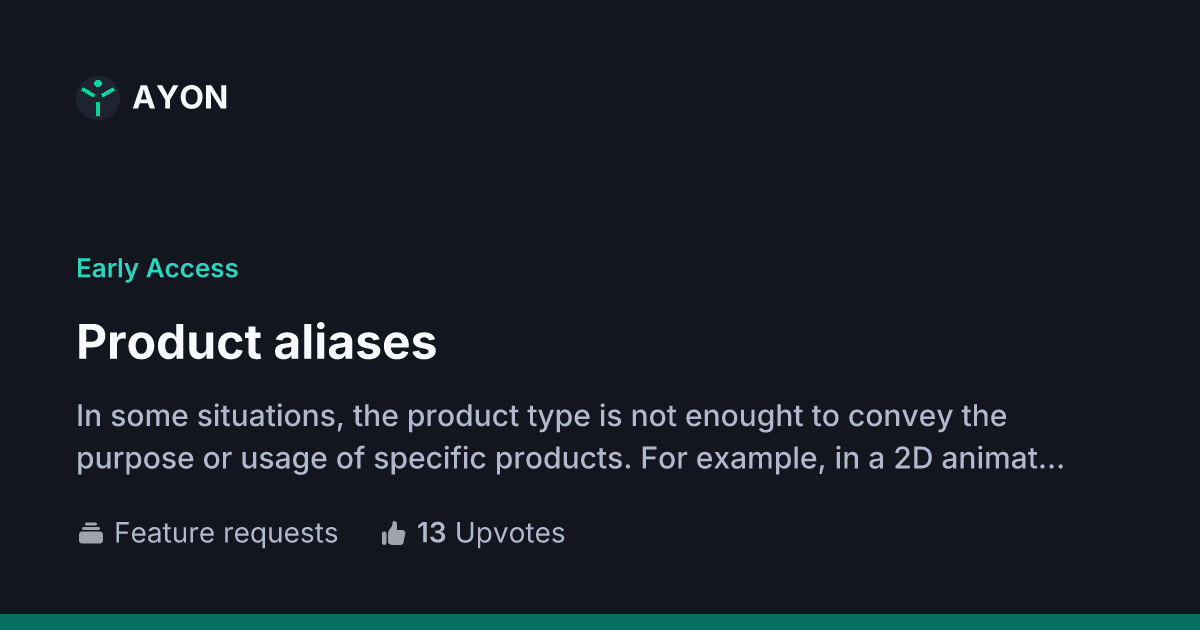Click the AYON brand name text
Screen dimensions: 1200x630
pos(180,97)
